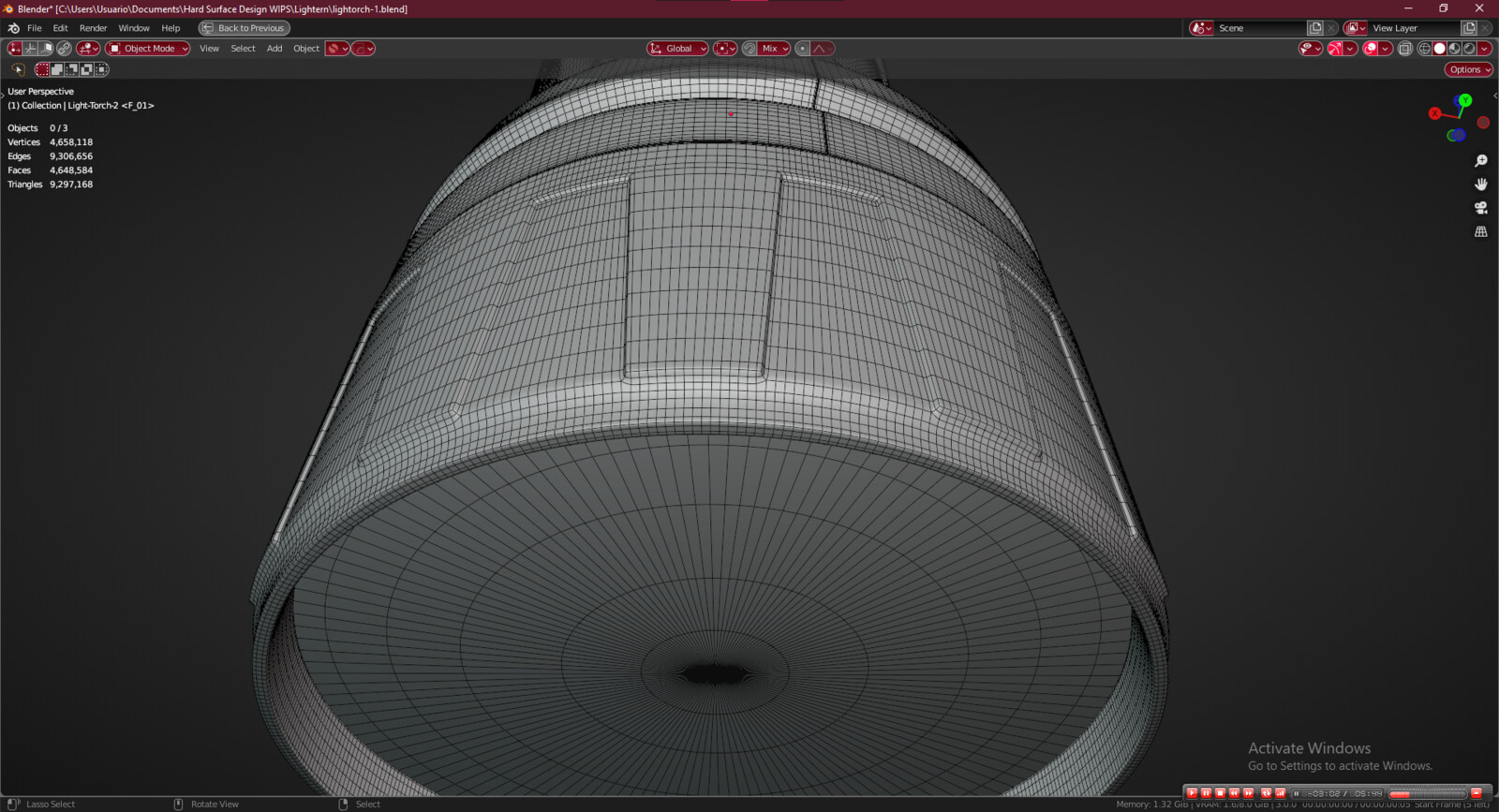Open the editor type dropdown
Screen dimensions: 1499x812
pos(88,48)
